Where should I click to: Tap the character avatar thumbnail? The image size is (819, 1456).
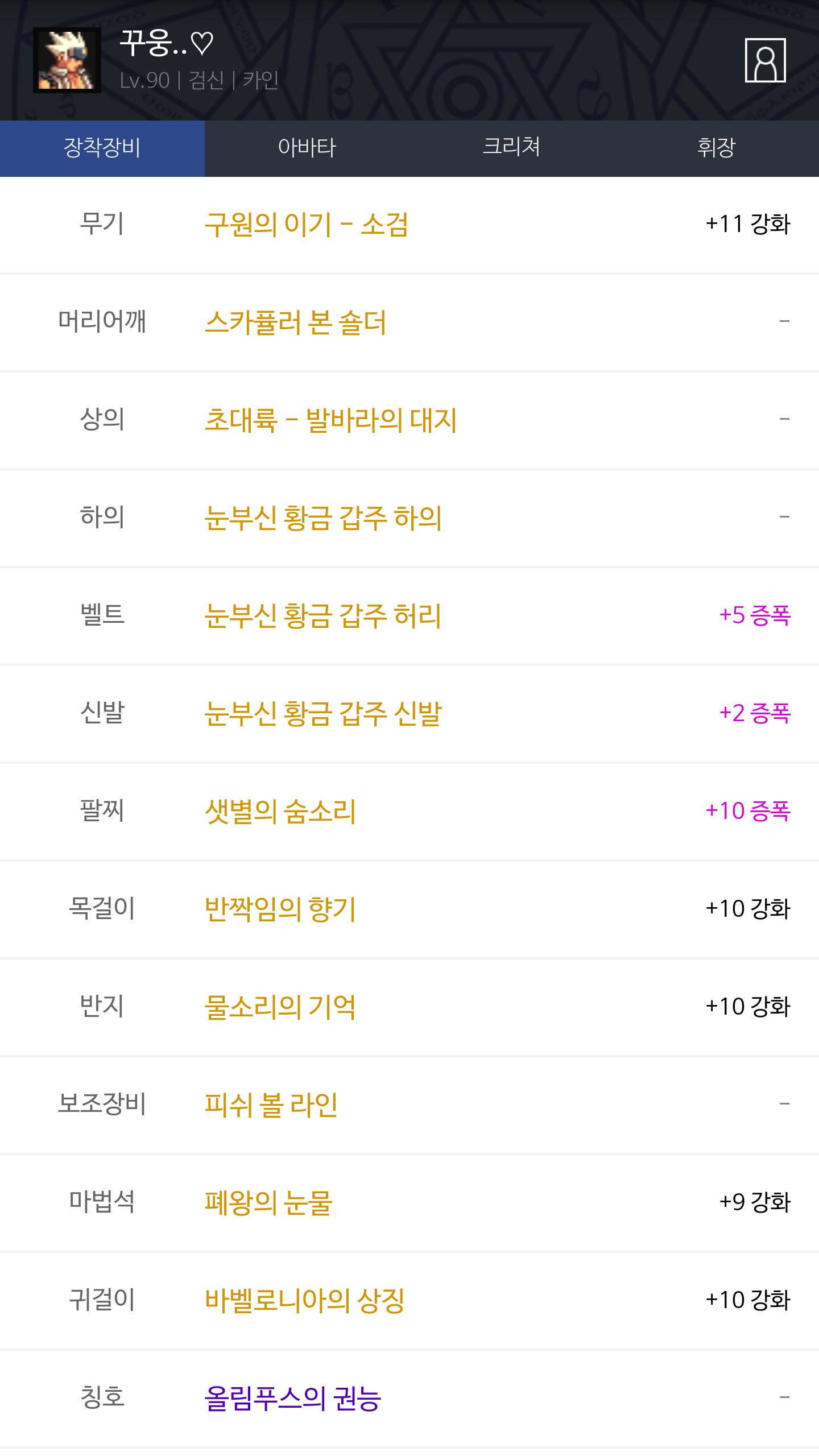click(67, 60)
